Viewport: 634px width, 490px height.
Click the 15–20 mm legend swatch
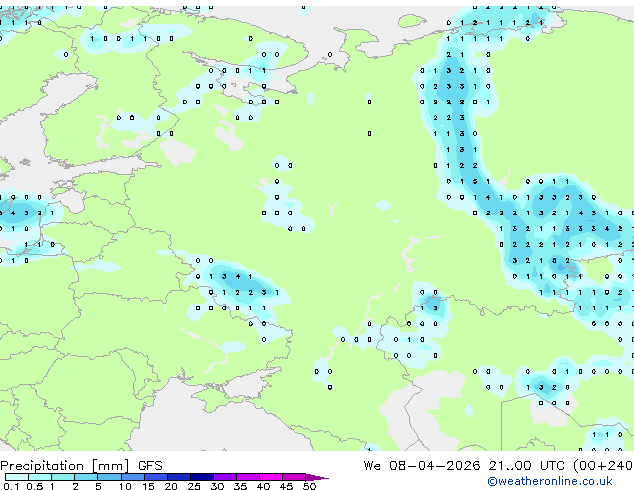(x=155, y=477)
